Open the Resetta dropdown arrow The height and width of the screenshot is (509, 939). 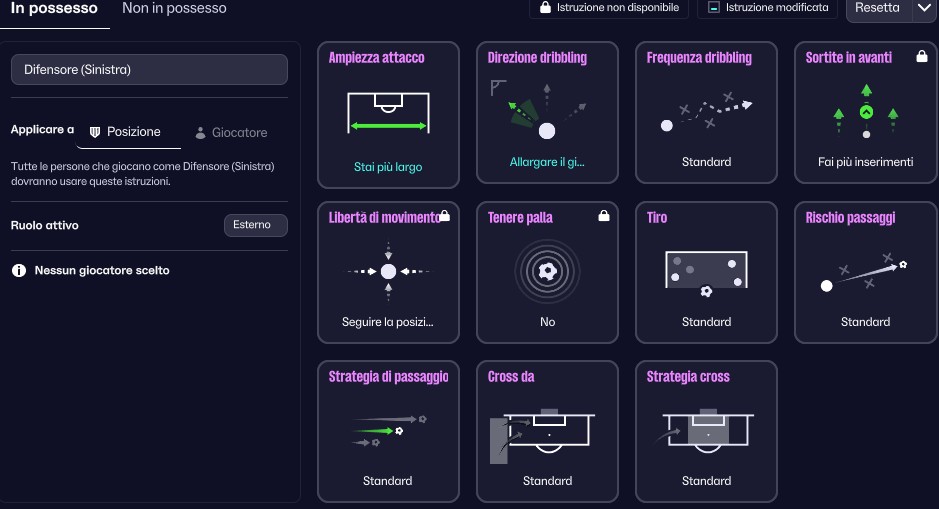pos(923,8)
